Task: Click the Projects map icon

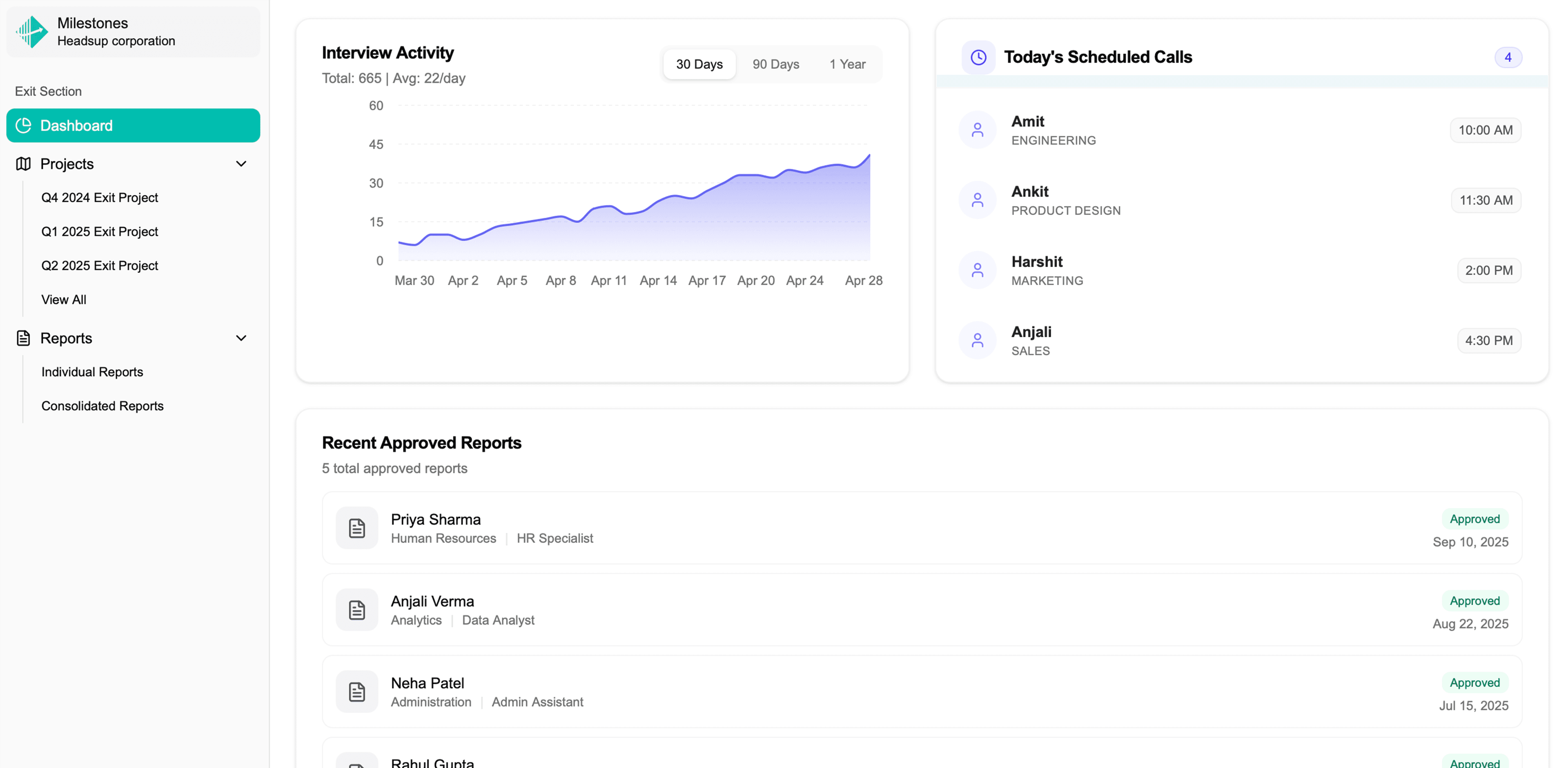Action: coord(23,164)
